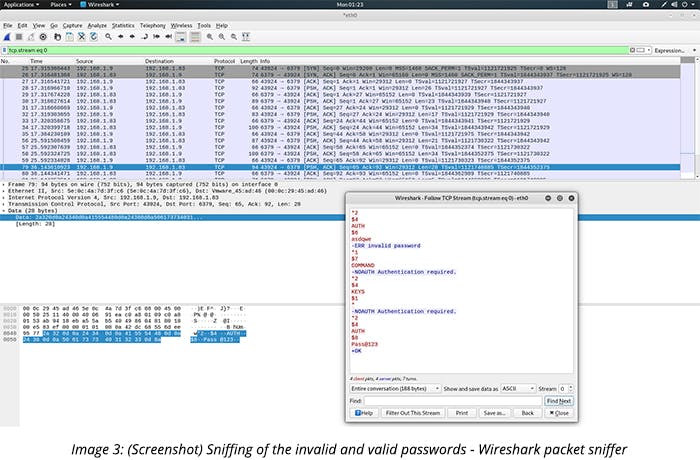The height and width of the screenshot is (460, 700).
Task: Open the Analyze menu
Action: tap(97, 25)
